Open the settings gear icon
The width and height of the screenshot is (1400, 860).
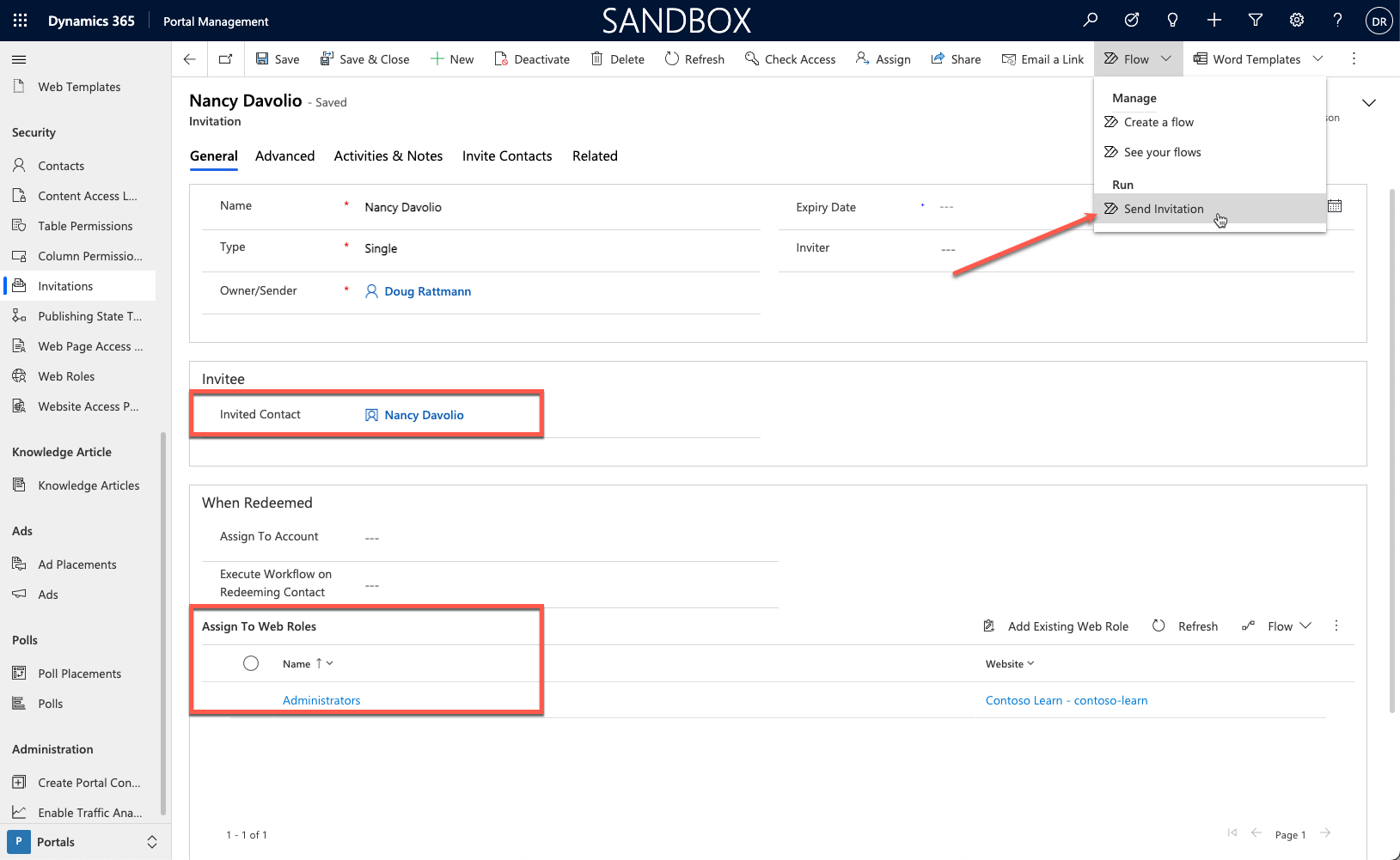tap(1296, 21)
